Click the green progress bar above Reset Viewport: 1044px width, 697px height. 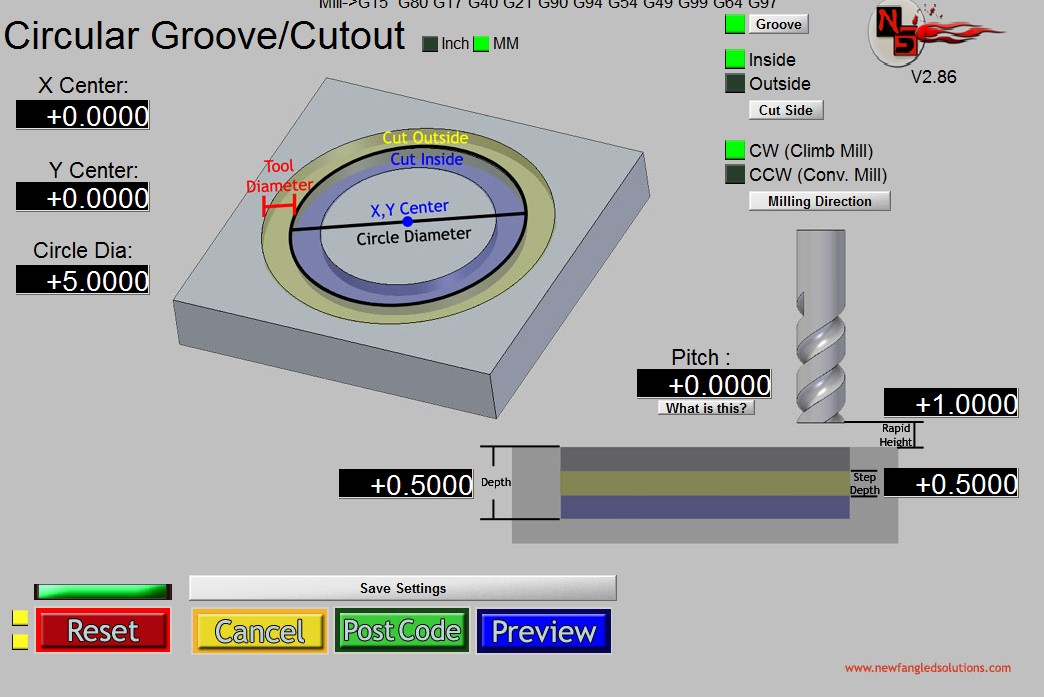pos(102,592)
